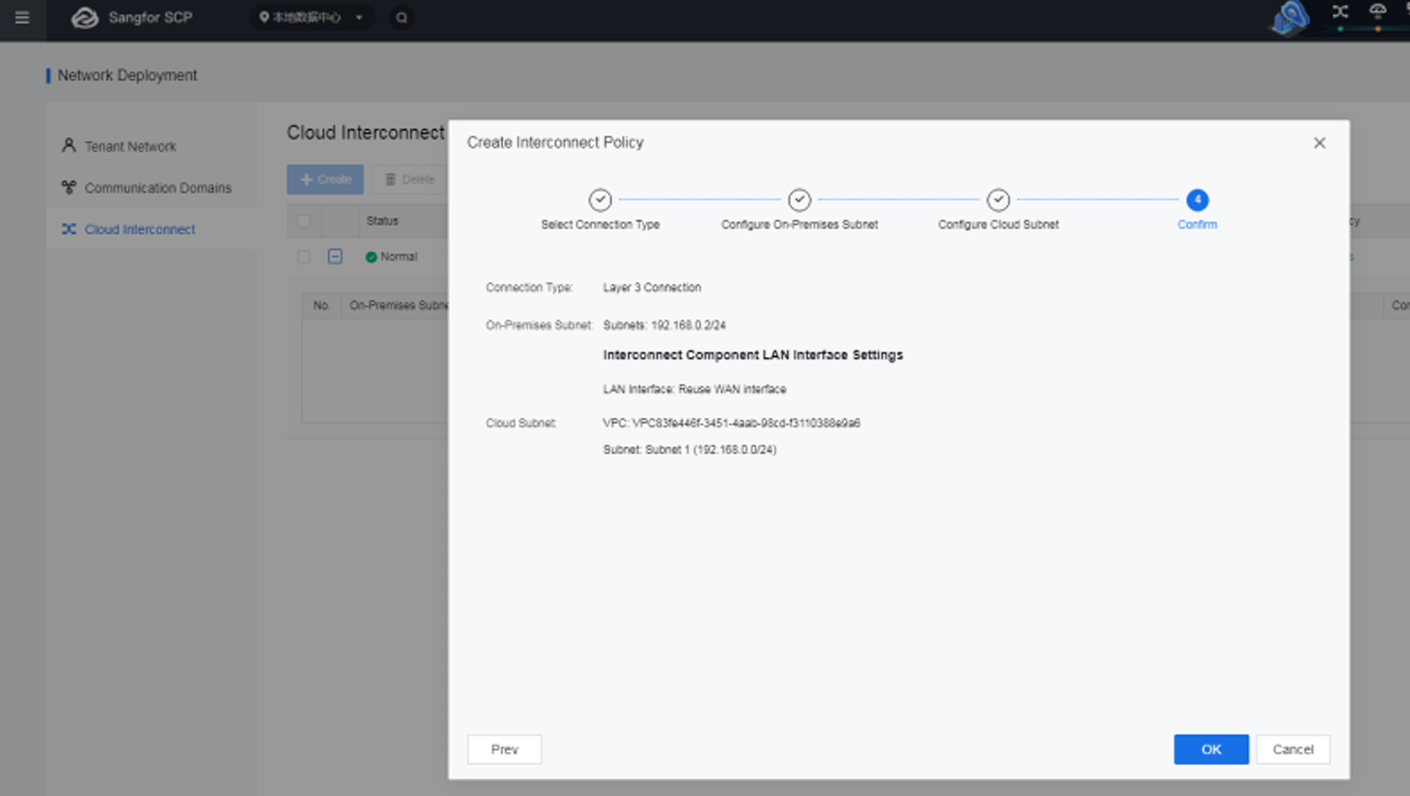Check the header select-all checkbox in table
The height and width of the screenshot is (796, 1410).
point(304,220)
